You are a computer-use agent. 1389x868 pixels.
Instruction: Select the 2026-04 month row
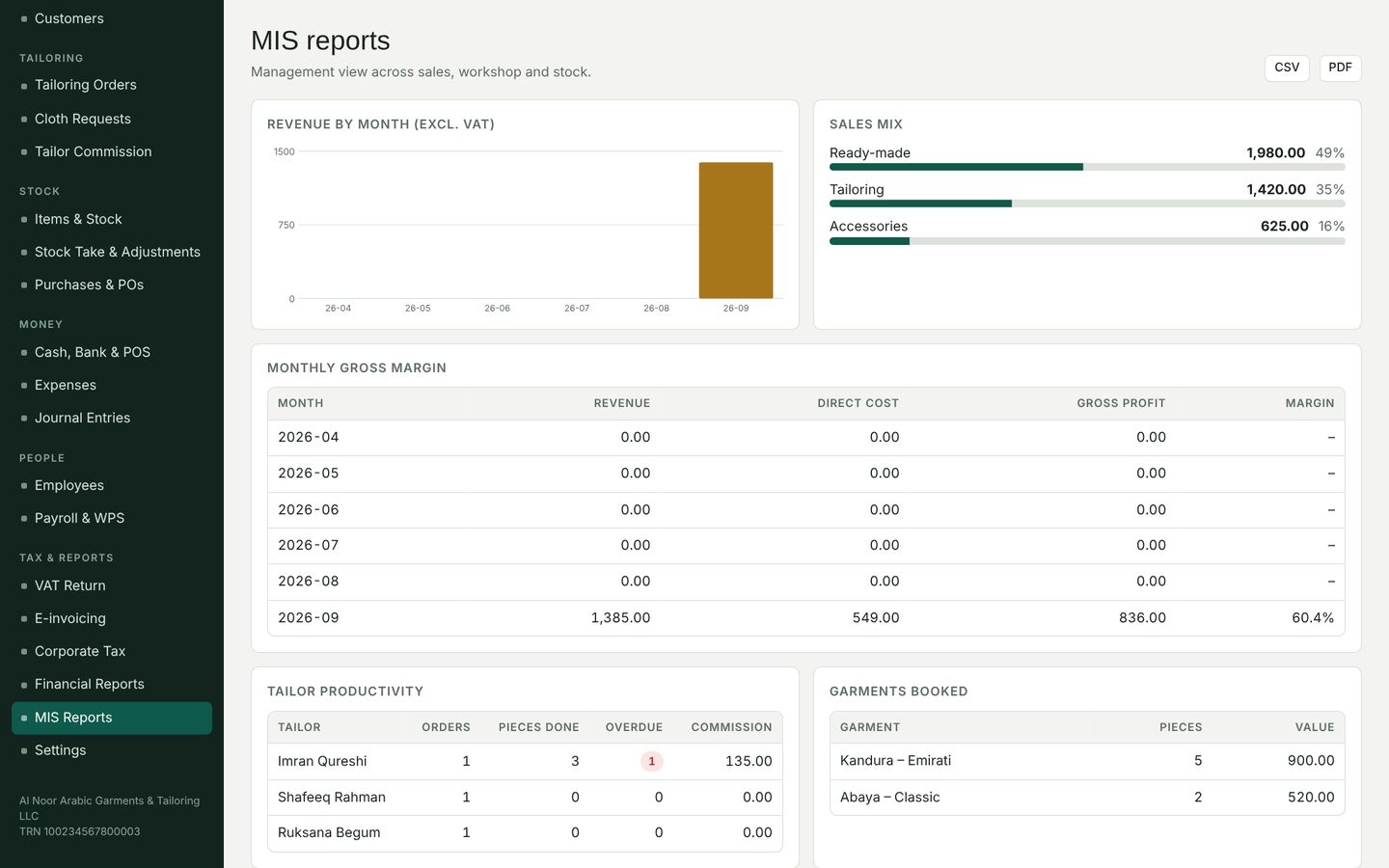click(806, 438)
